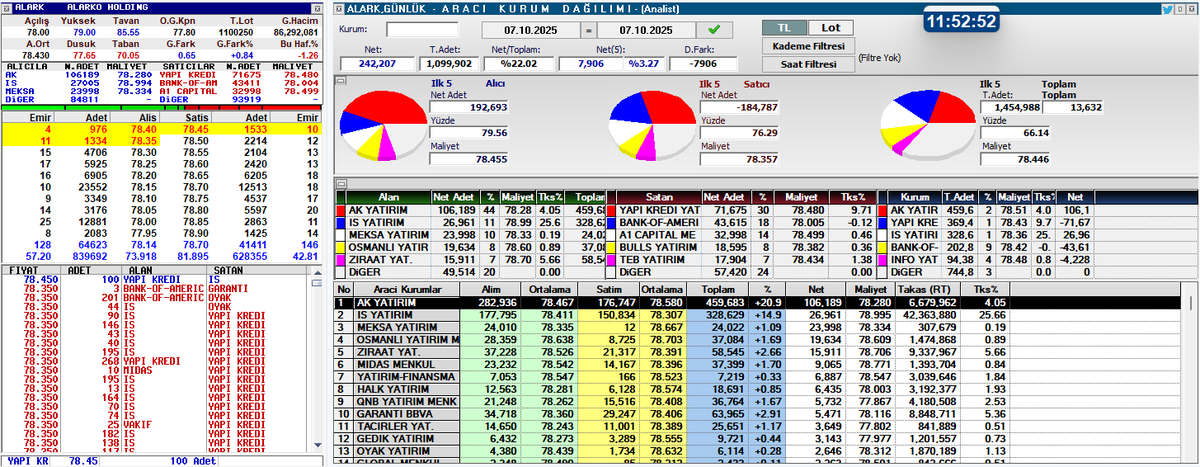The height and width of the screenshot is (467, 1200).
Task: Click the magenta swatch beside TEB YATIRIM
Action: coord(611,258)
